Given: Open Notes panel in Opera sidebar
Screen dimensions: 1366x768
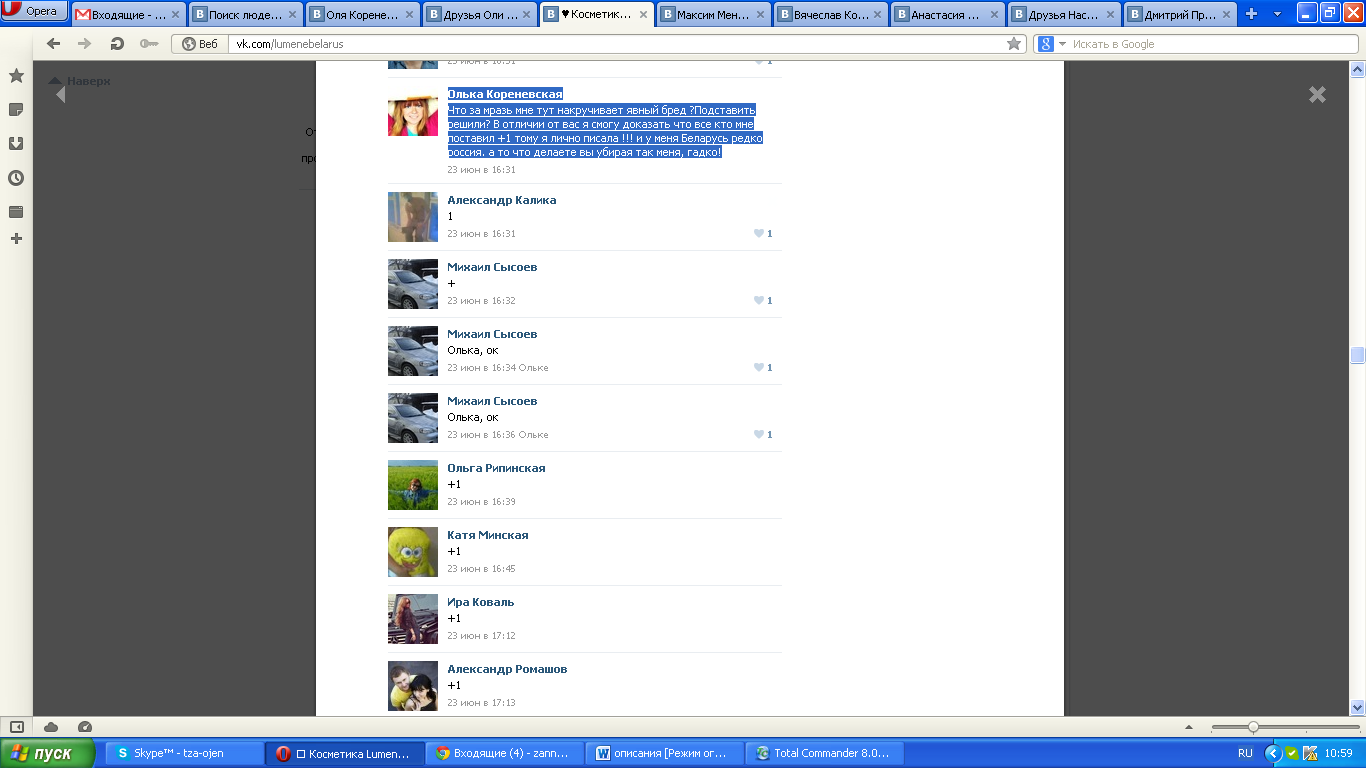Looking at the screenshot, I should coord(16,109).
